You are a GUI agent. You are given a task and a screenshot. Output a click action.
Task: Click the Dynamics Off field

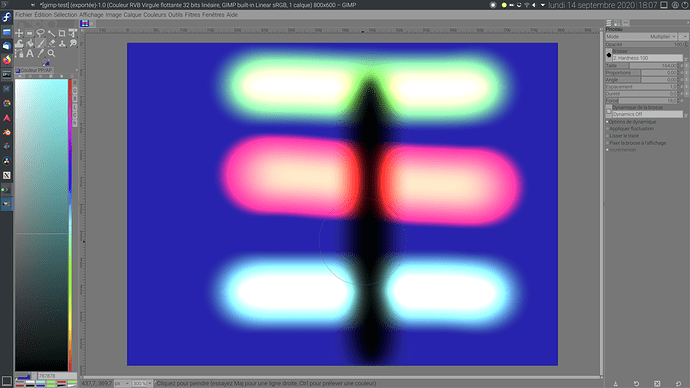click(647, 114)
